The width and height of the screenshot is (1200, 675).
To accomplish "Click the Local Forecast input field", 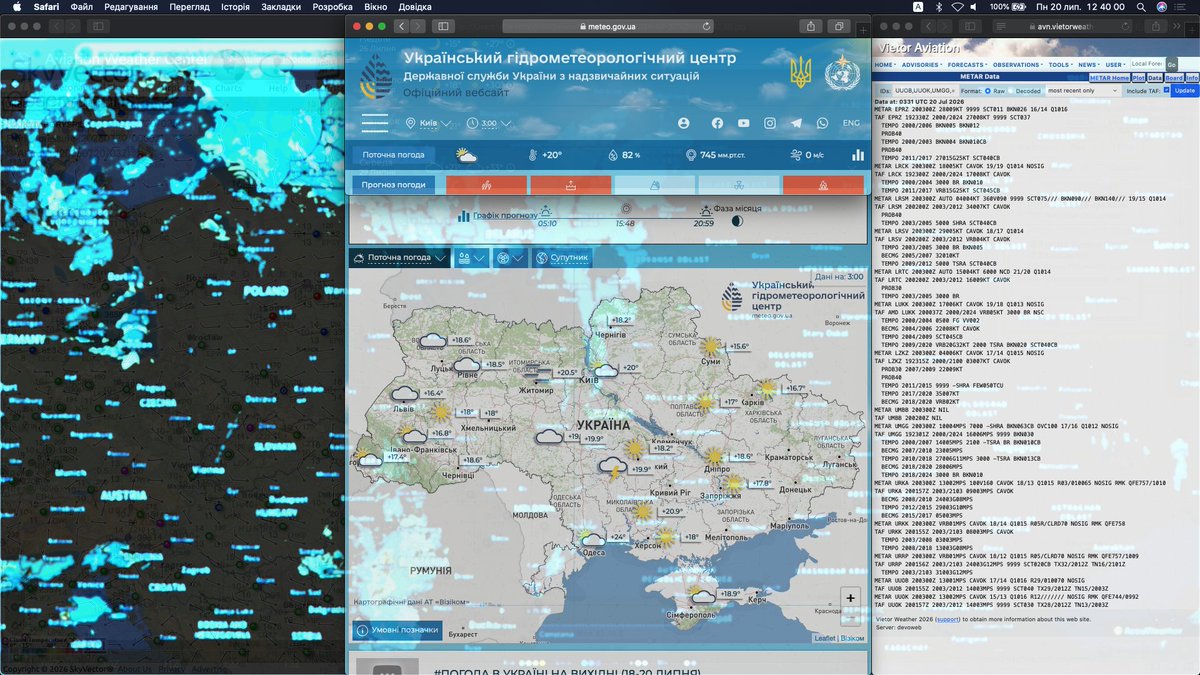I will 1146,64.
